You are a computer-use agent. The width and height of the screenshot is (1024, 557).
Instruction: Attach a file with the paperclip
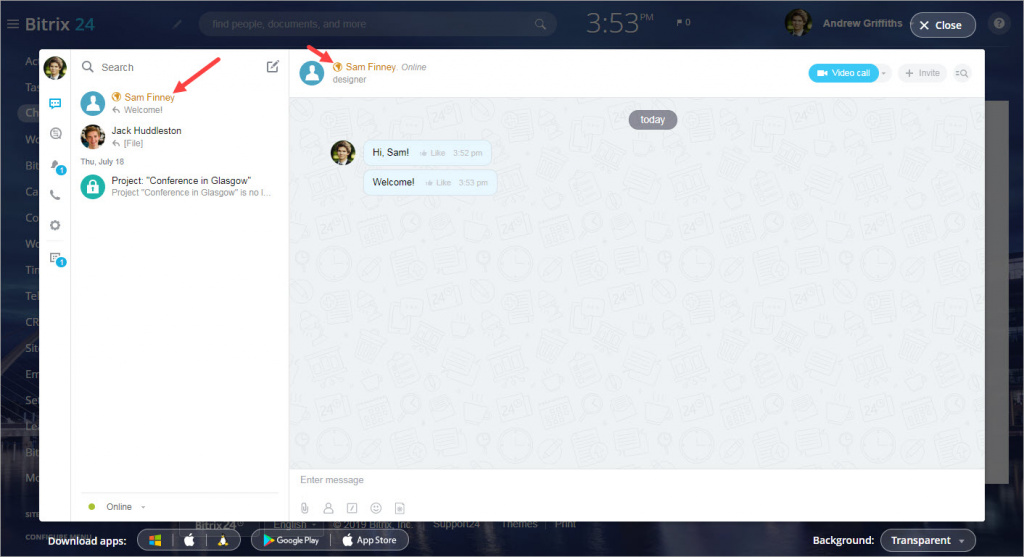[304, 508]
